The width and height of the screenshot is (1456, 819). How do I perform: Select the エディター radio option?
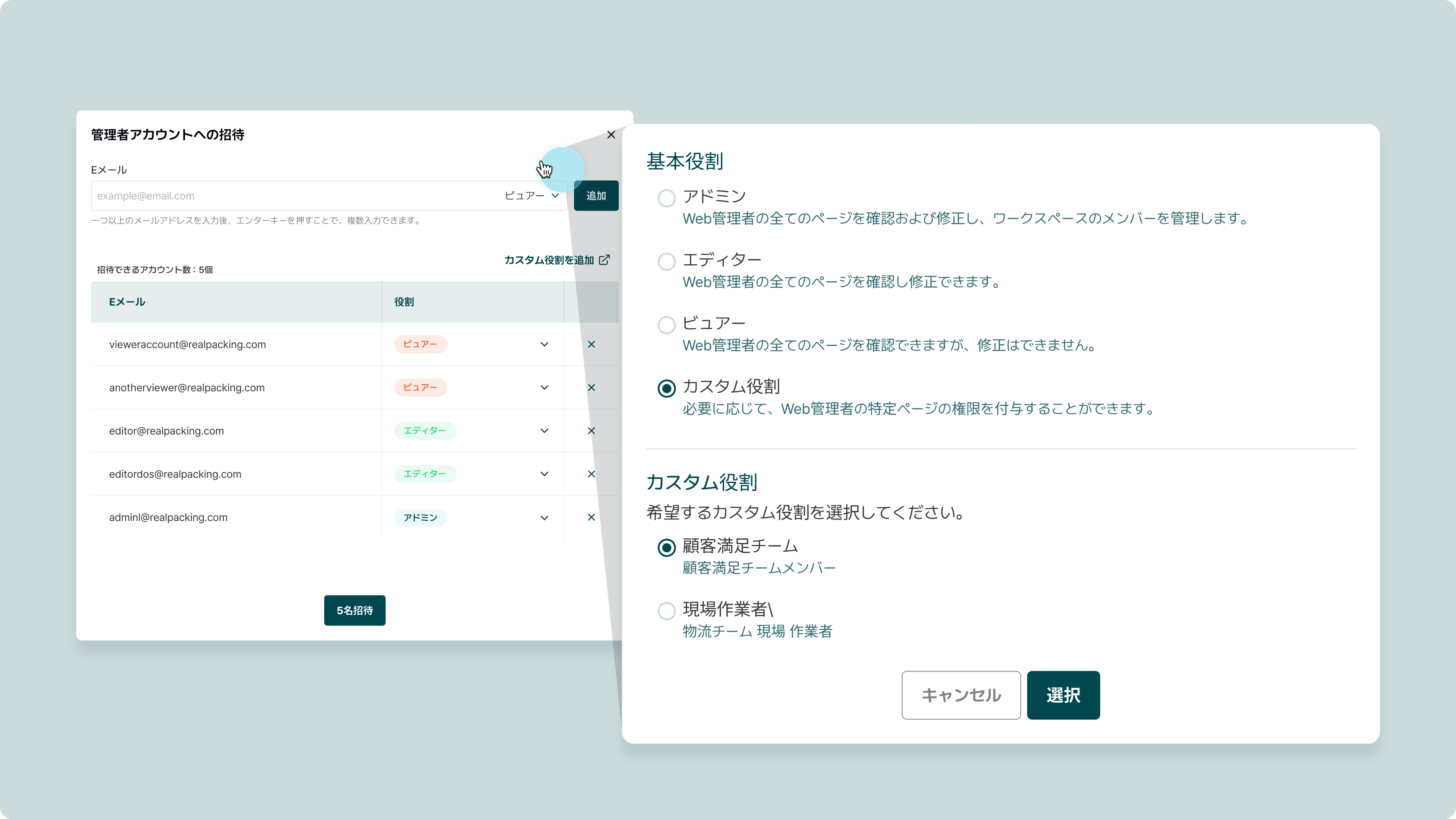pos(667,261)
